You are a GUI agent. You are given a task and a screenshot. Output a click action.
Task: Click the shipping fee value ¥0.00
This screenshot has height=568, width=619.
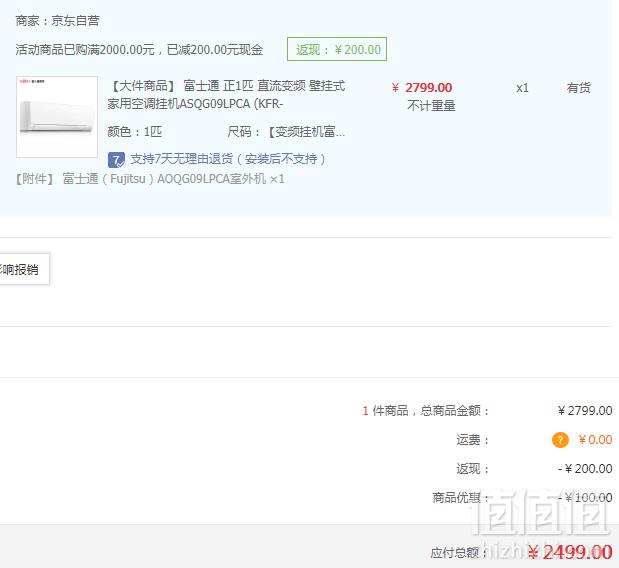(x=595, y=440)
